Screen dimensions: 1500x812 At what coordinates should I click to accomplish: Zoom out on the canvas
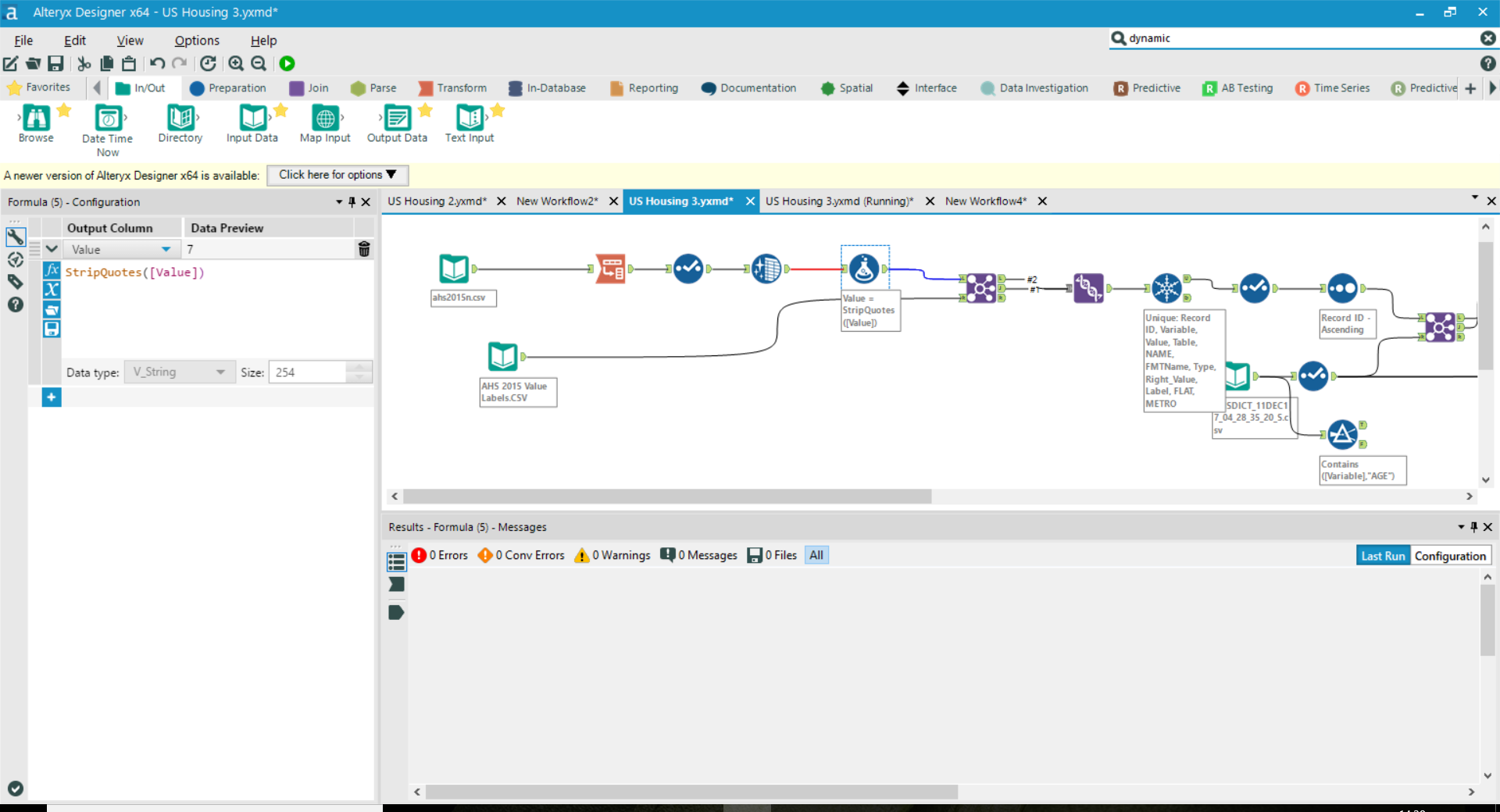[x=259, y=64]
